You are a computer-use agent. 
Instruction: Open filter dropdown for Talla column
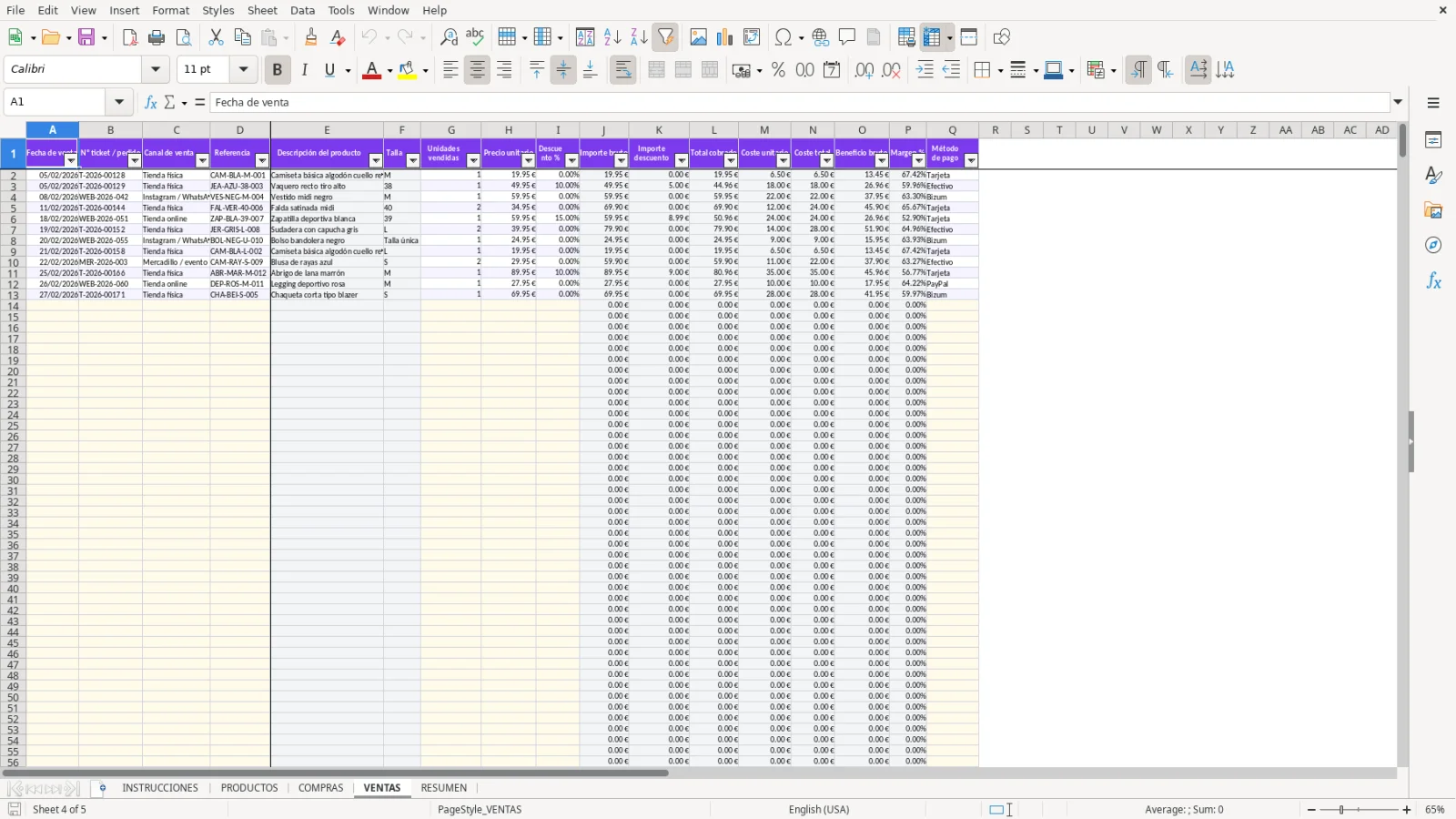[x=413, y=161]
